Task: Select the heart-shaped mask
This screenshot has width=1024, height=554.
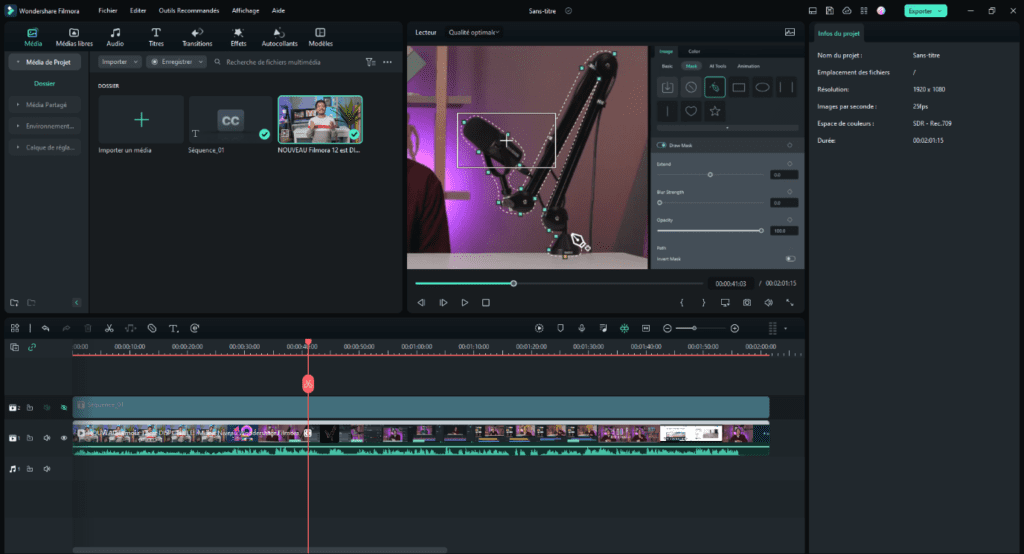Action: coord(690,111)
